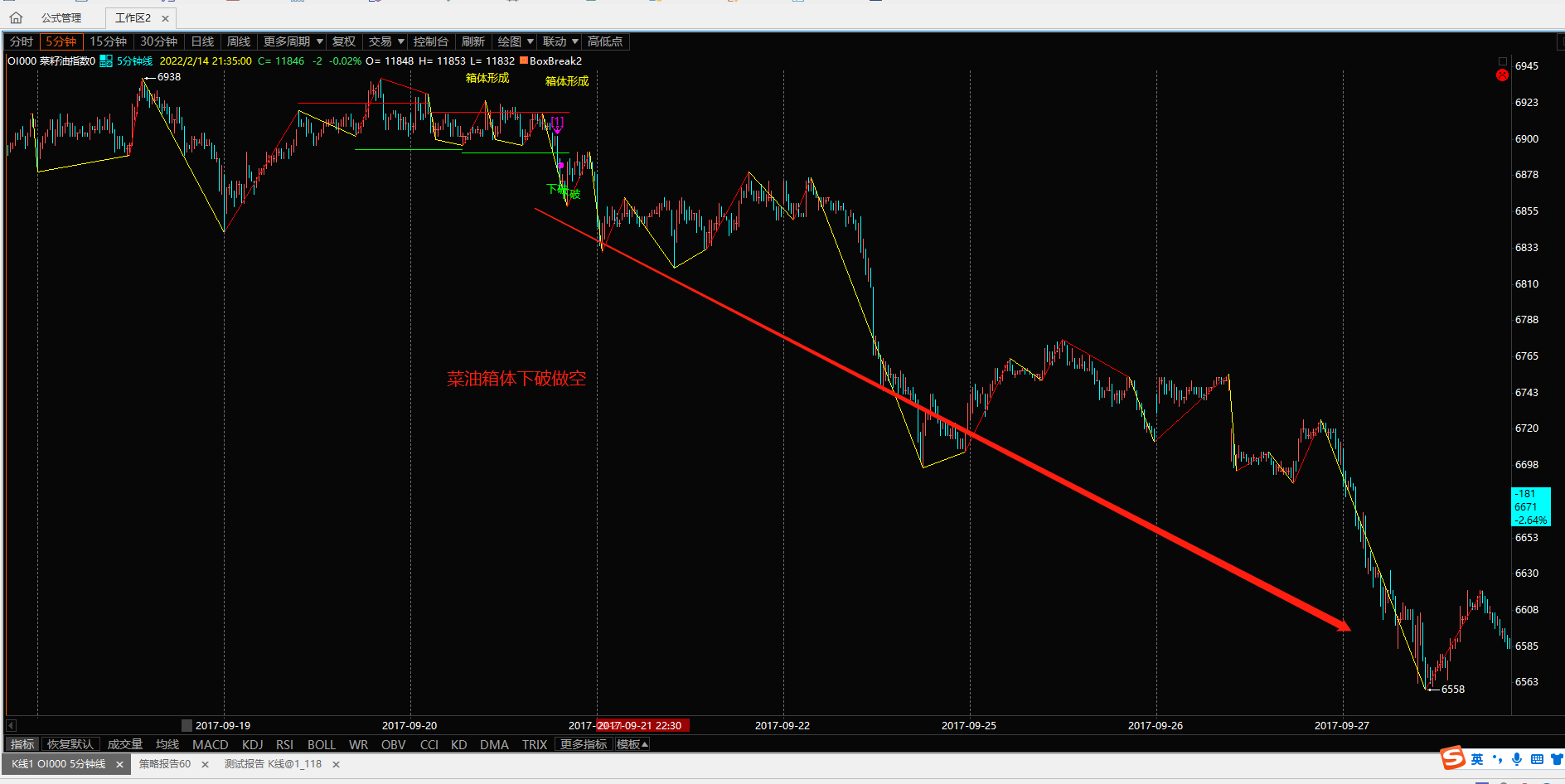Close the 策略报告60 tab

pos(205,764)
